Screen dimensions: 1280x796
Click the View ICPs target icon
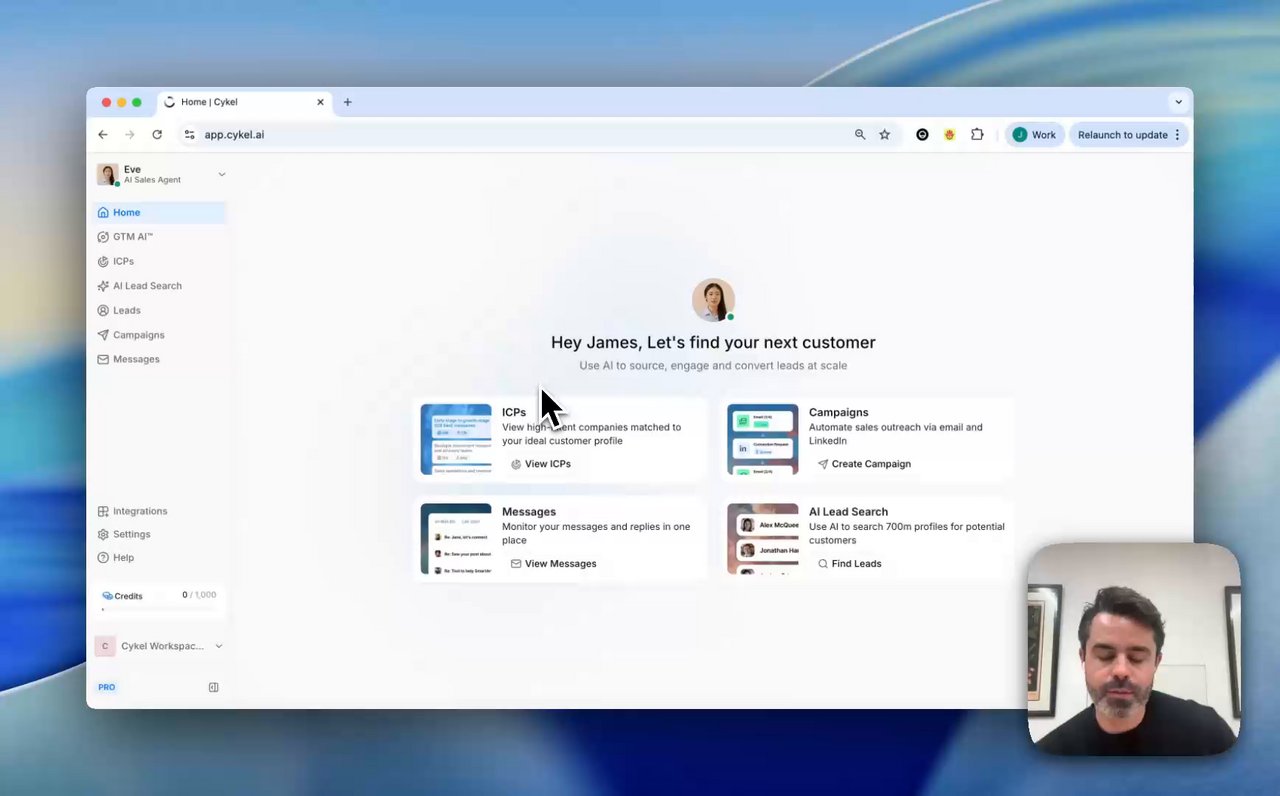tap(516, 464)
